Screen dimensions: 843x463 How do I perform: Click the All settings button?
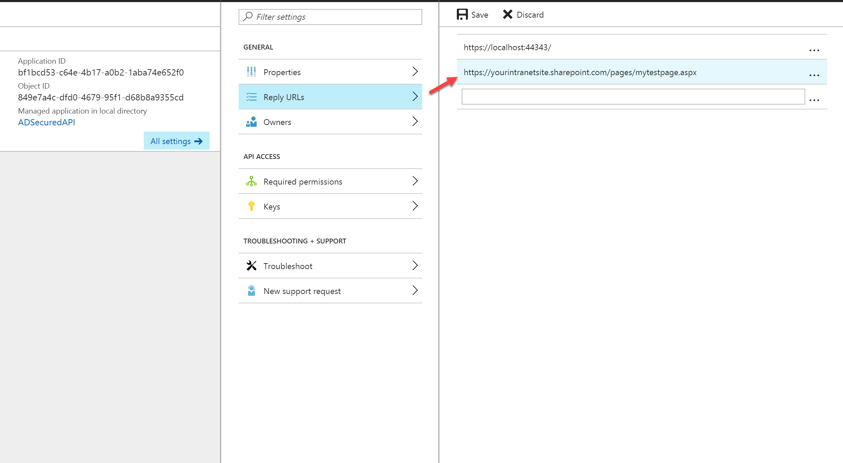pos(176,141)
